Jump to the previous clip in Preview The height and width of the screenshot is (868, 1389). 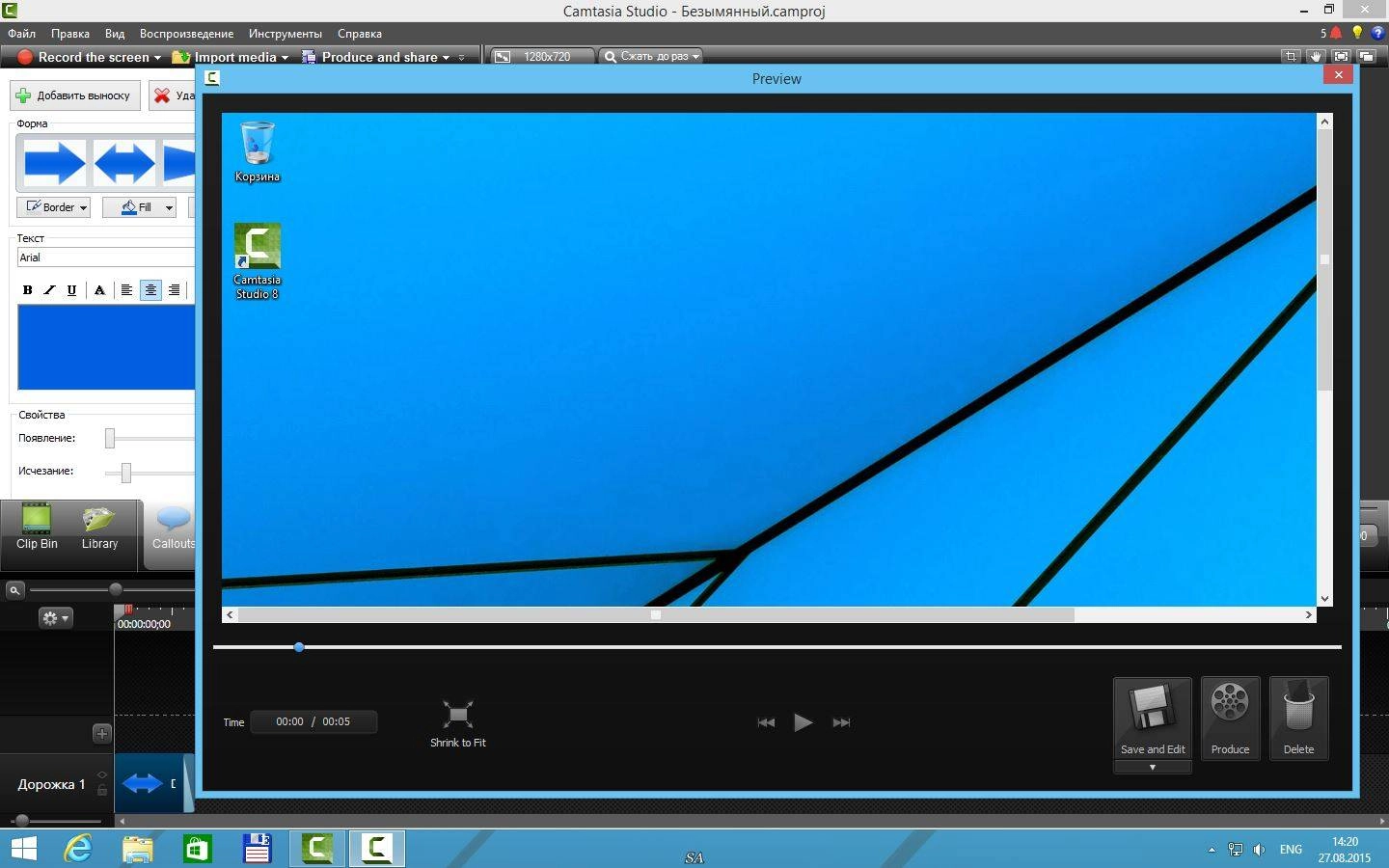point(766,722)
